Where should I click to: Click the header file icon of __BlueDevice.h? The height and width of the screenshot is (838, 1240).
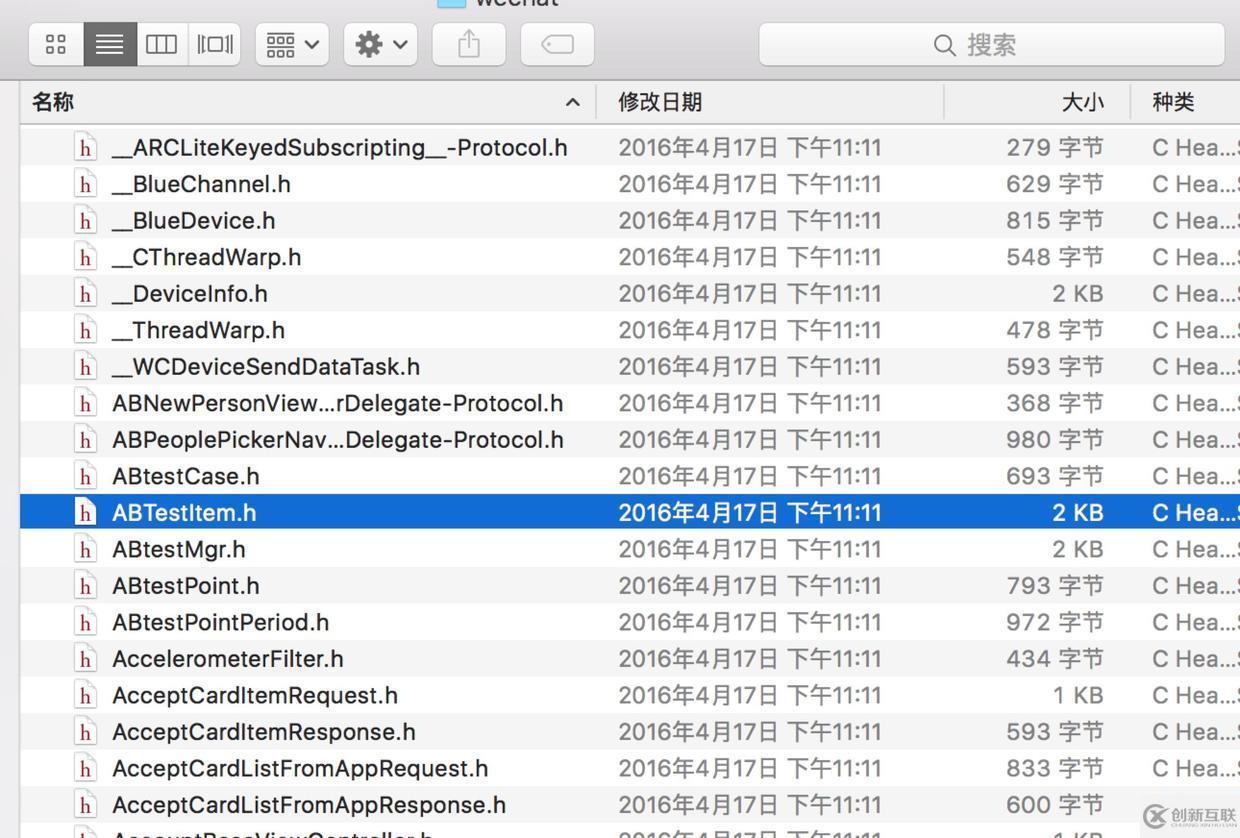tap(86, 220)
